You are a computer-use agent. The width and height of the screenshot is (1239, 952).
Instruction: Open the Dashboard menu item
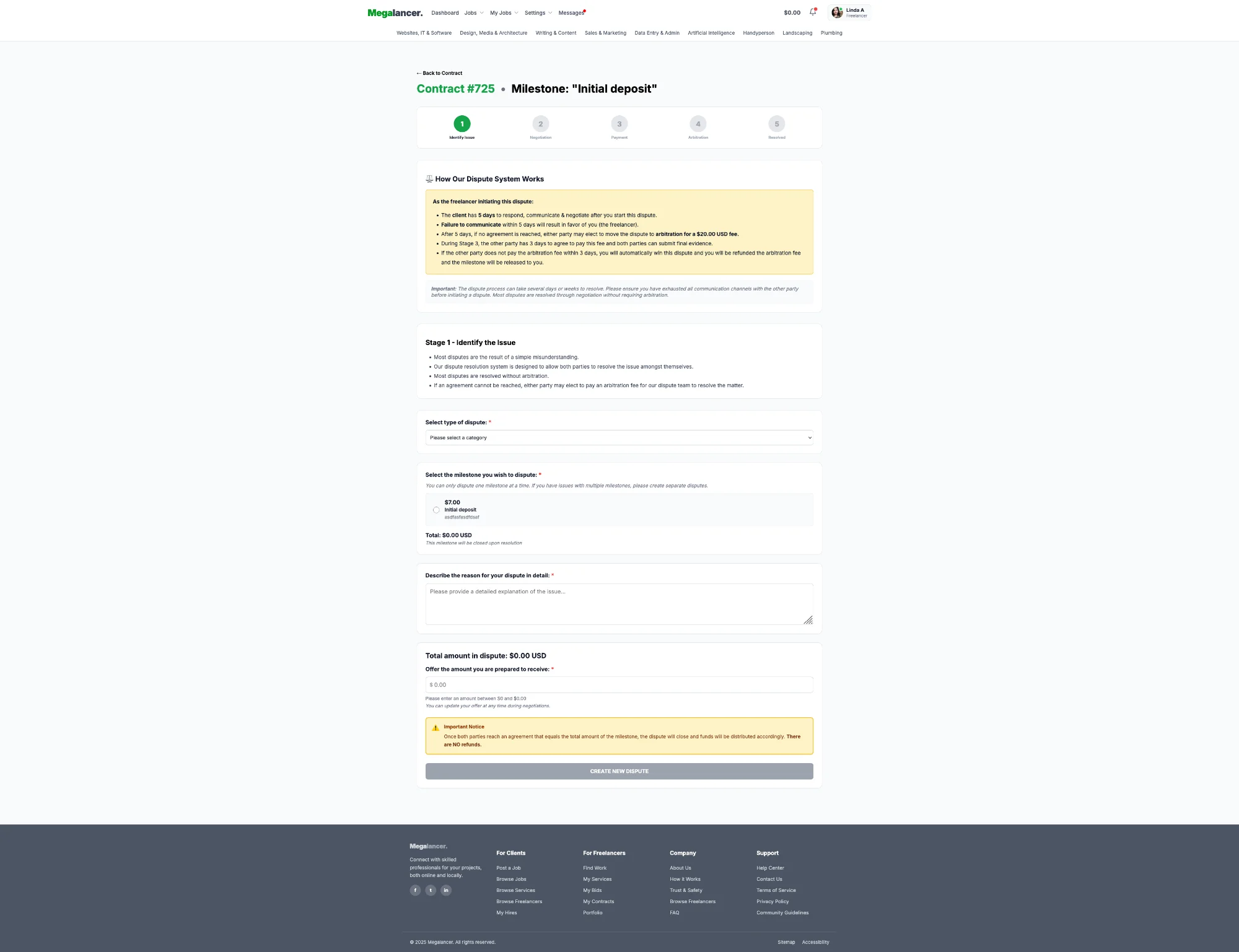click(445, 12)
